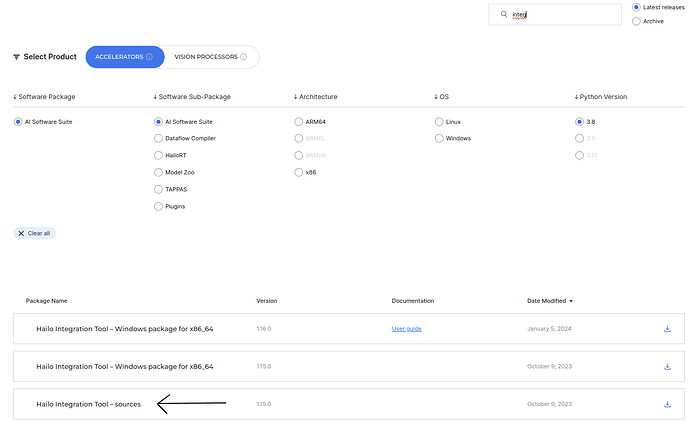Click the close icon in Clear all
This screenshot has height=422, width=690.
[x=21, y=233]
